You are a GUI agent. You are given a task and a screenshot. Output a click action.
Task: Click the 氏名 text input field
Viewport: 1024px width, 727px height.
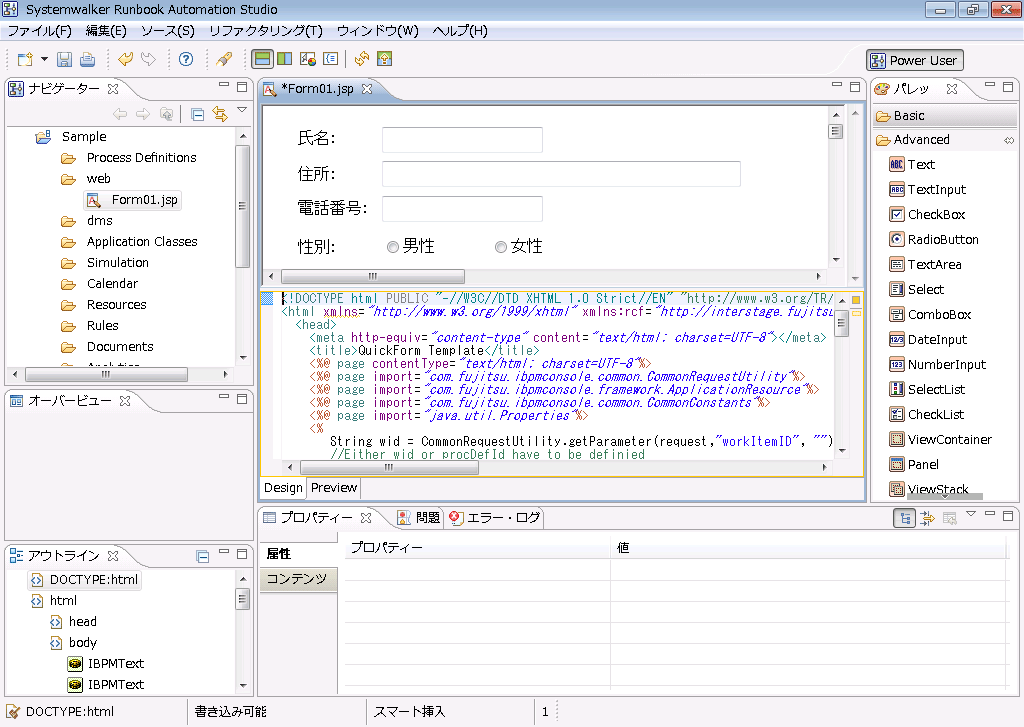tap(462, 140)
